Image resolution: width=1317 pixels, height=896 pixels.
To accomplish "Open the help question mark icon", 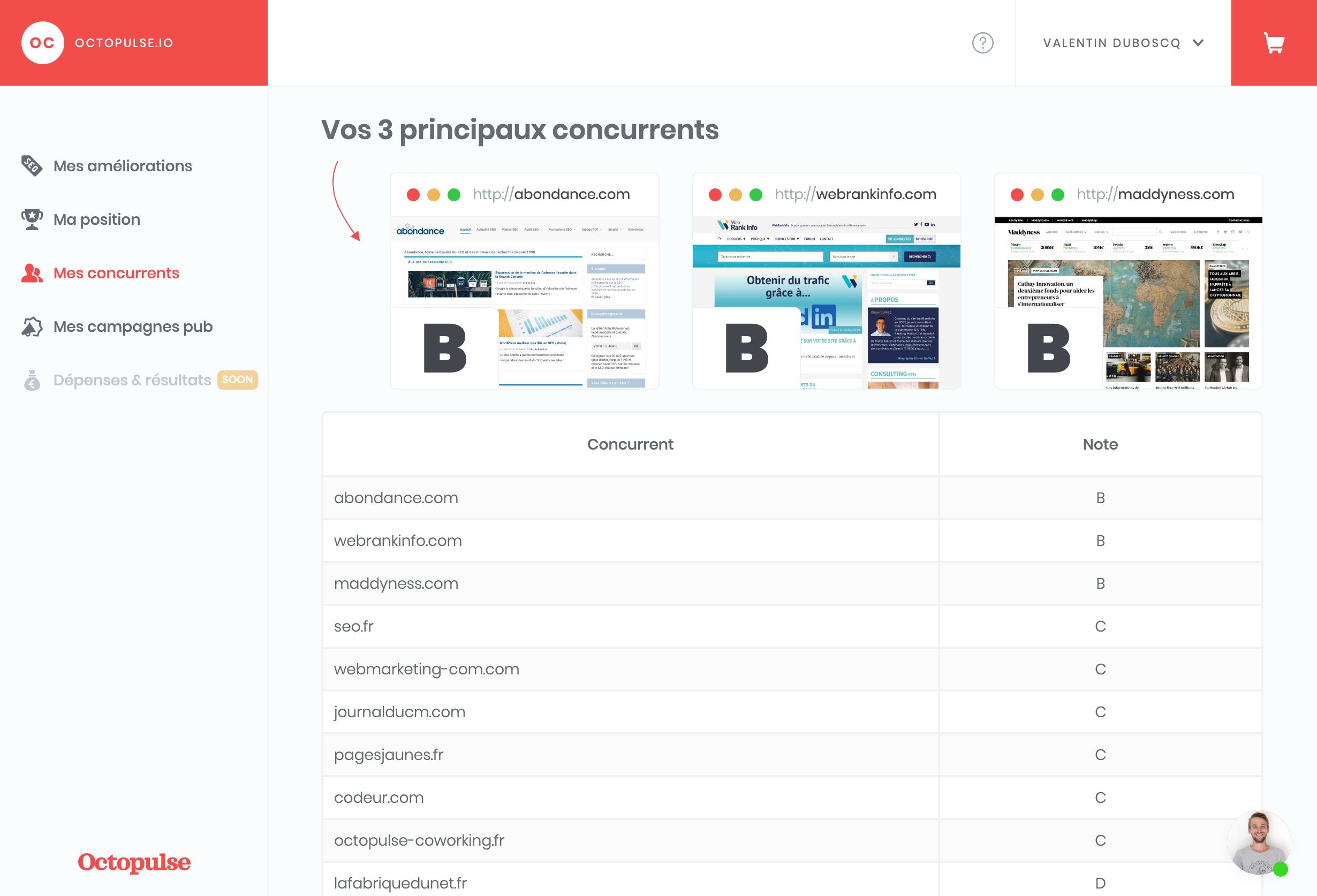I will pyautogui.click(x=982, y=43).
